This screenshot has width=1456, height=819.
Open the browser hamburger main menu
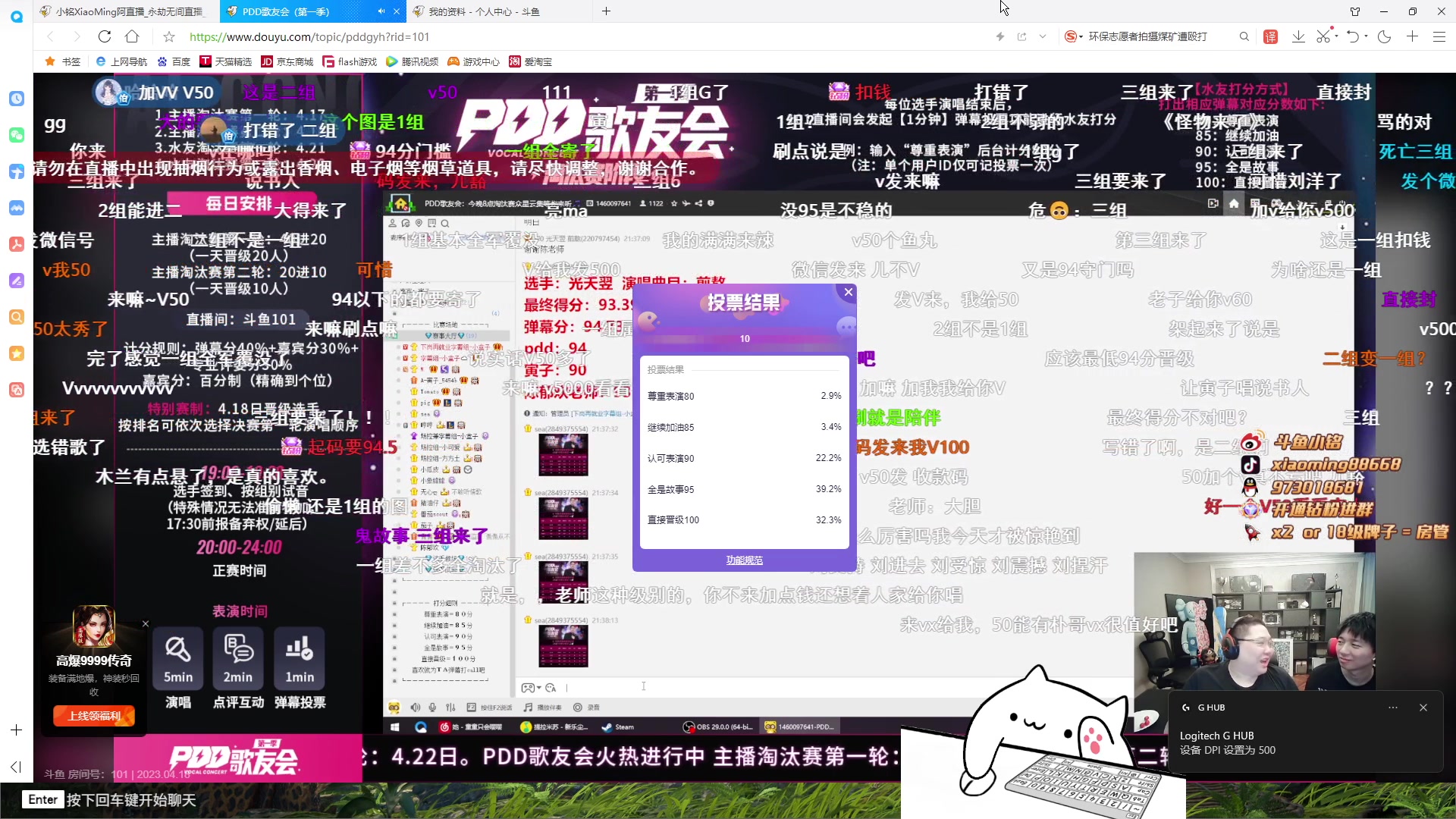(x=1439, y=36)
